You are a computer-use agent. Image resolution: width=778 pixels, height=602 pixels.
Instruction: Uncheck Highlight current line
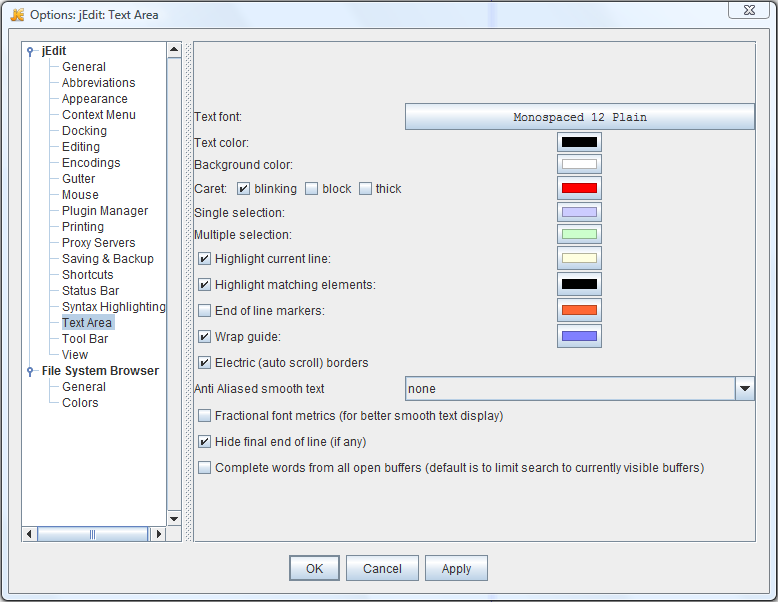(x=204, y=259)
